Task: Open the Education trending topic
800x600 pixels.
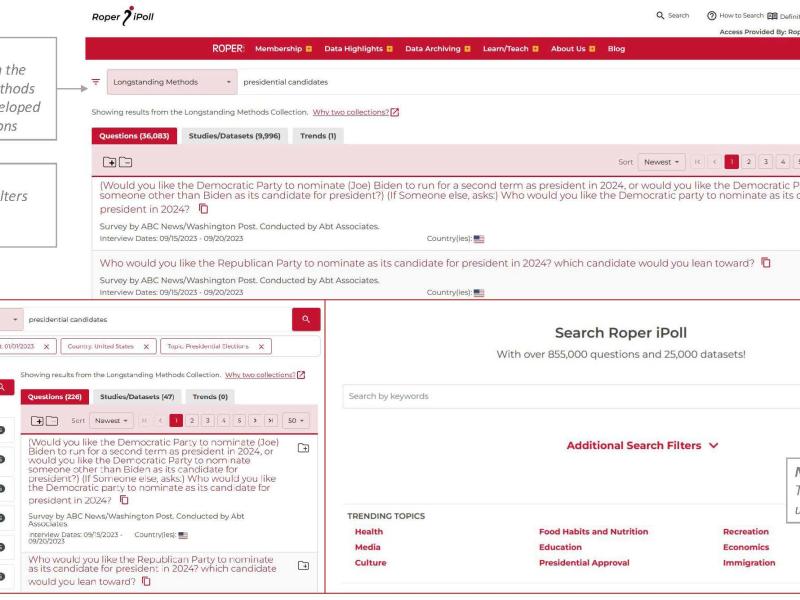Action: 560,547
